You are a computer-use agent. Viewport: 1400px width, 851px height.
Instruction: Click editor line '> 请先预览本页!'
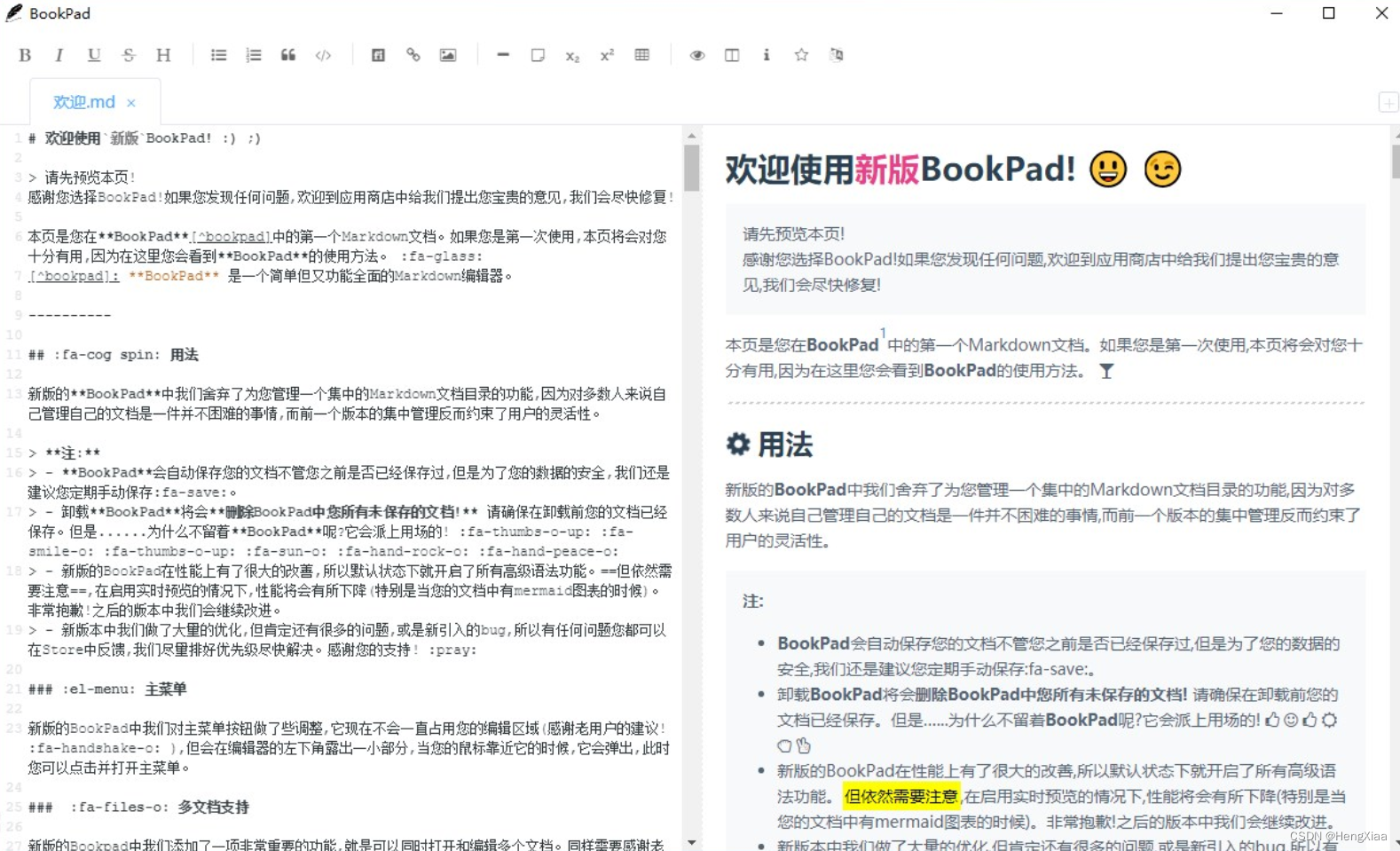click(82, 177)
